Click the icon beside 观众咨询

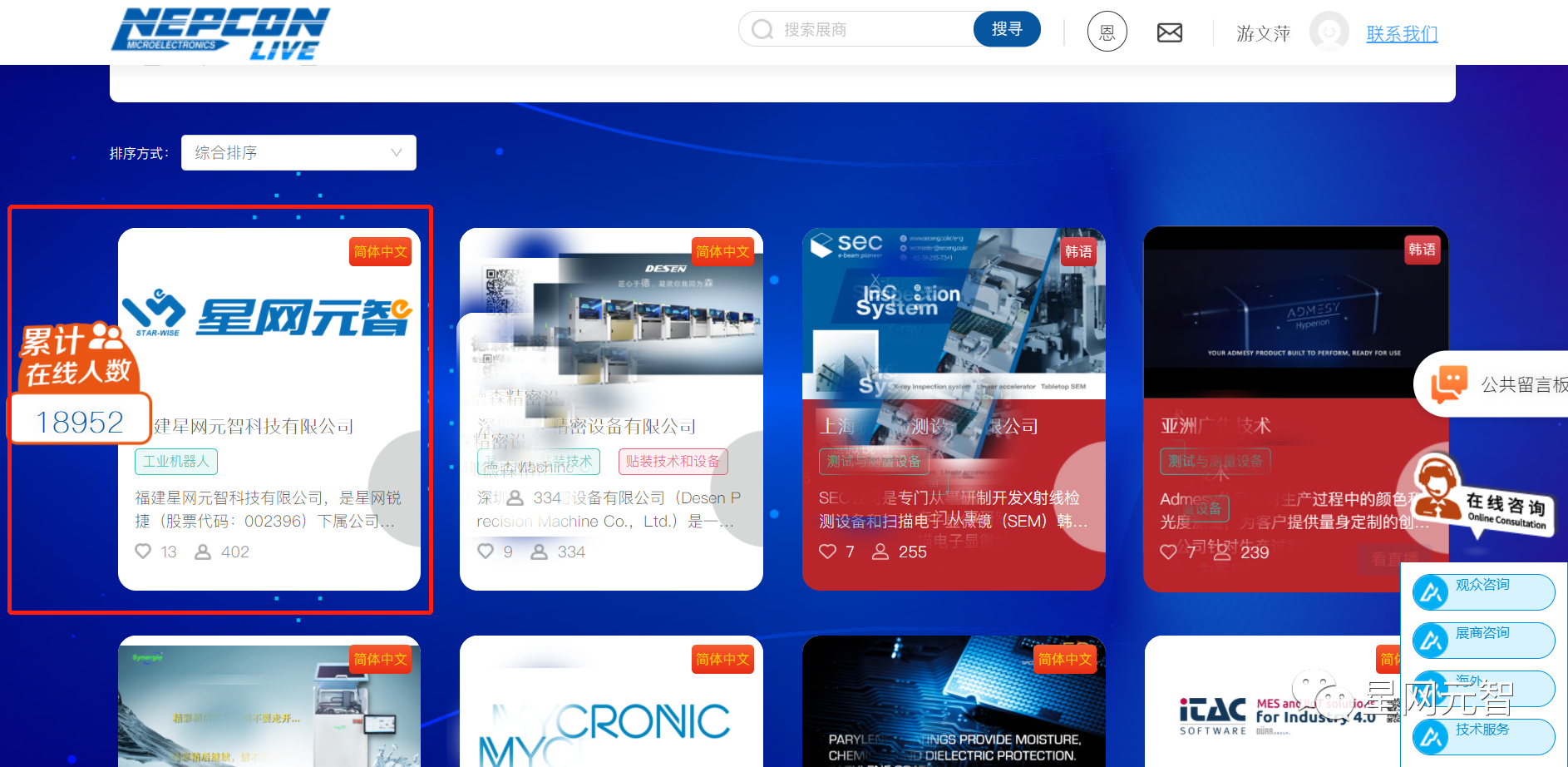point(1431,591)
